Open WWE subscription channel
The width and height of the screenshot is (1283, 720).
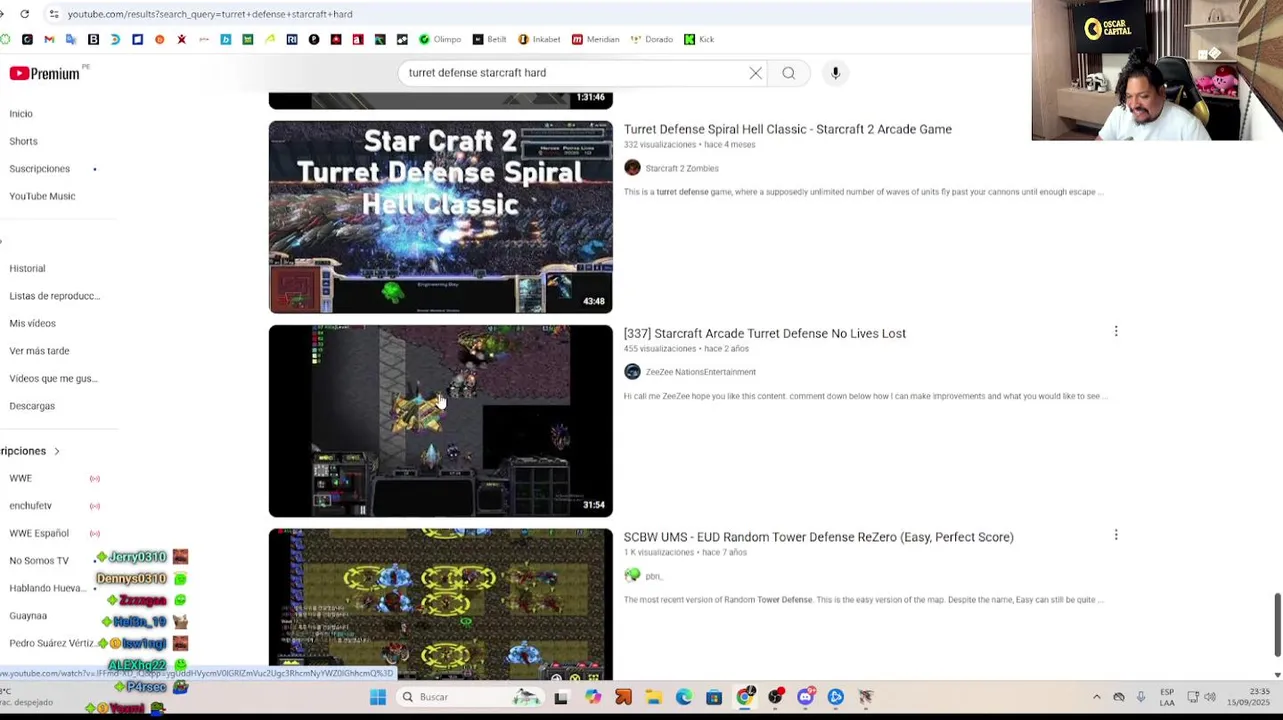pos(21,478)
